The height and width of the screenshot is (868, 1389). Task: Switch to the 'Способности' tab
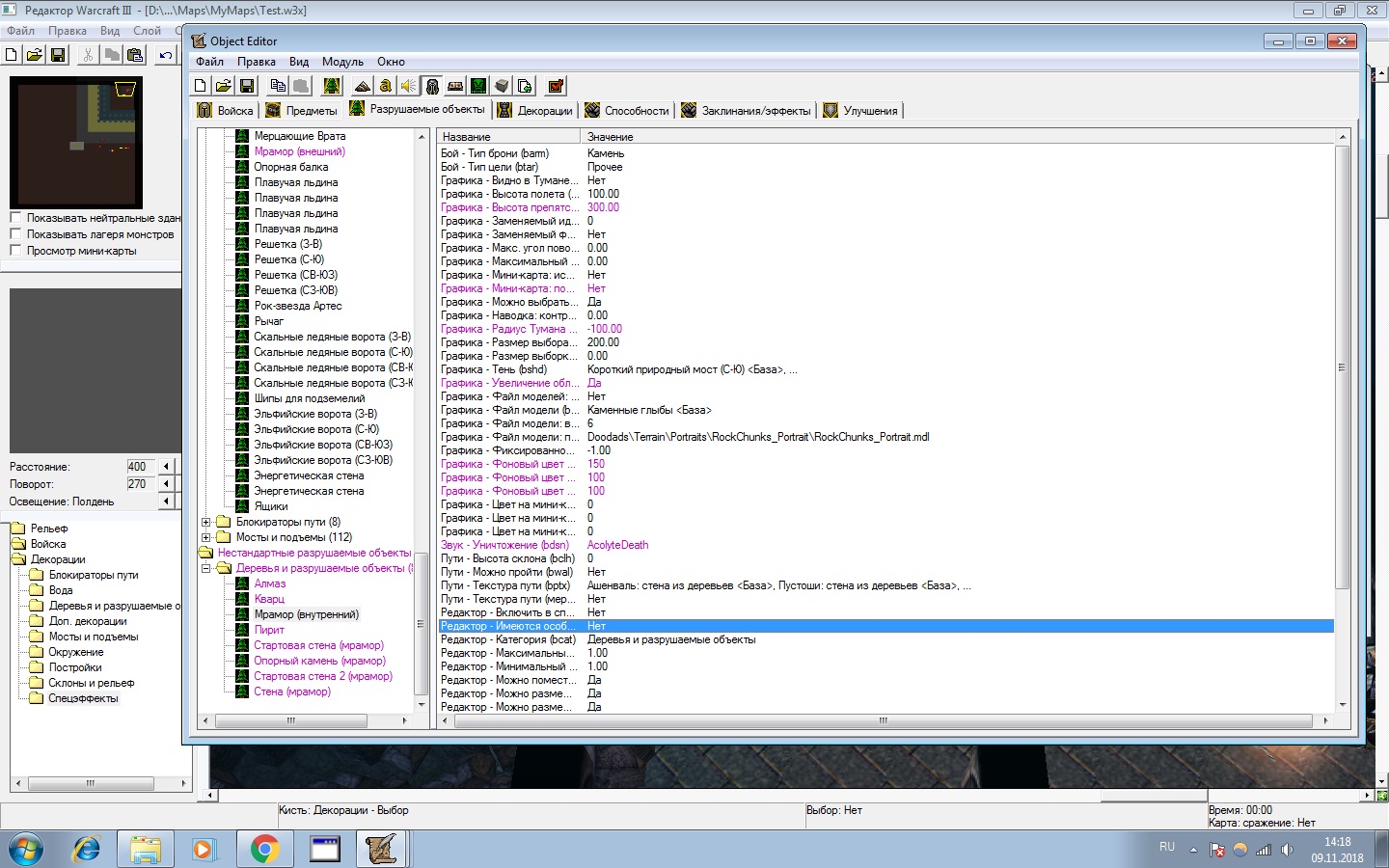[636, 111]
